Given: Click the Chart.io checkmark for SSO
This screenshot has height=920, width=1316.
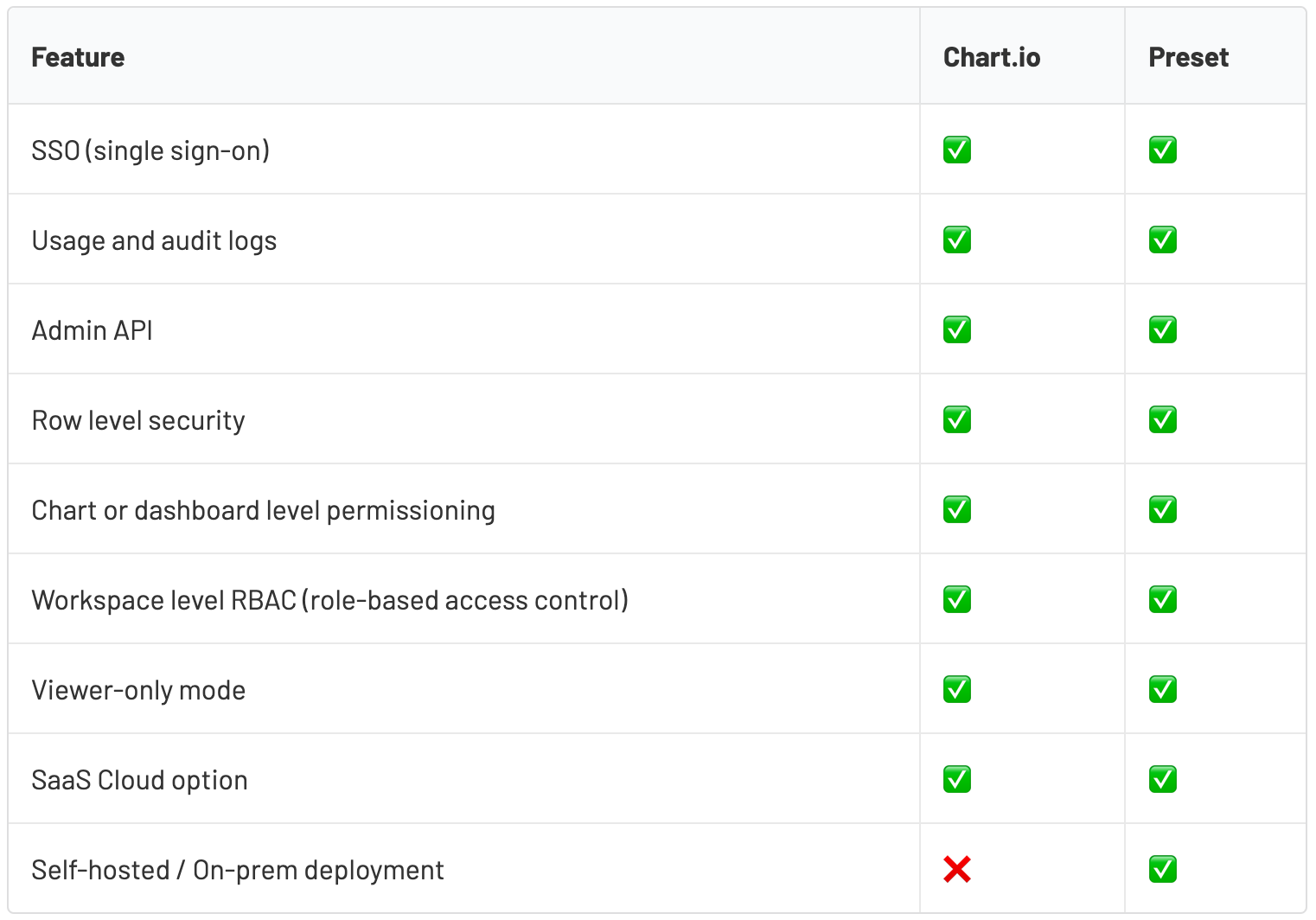Looking at the screenshot, I should 957,150.
